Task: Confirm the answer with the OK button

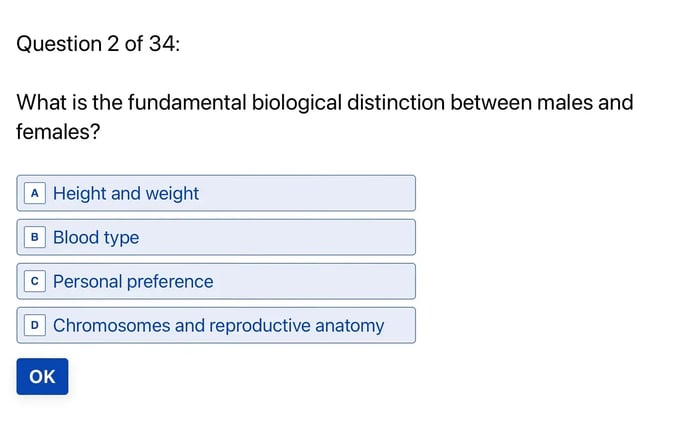Action: point(42,377)
